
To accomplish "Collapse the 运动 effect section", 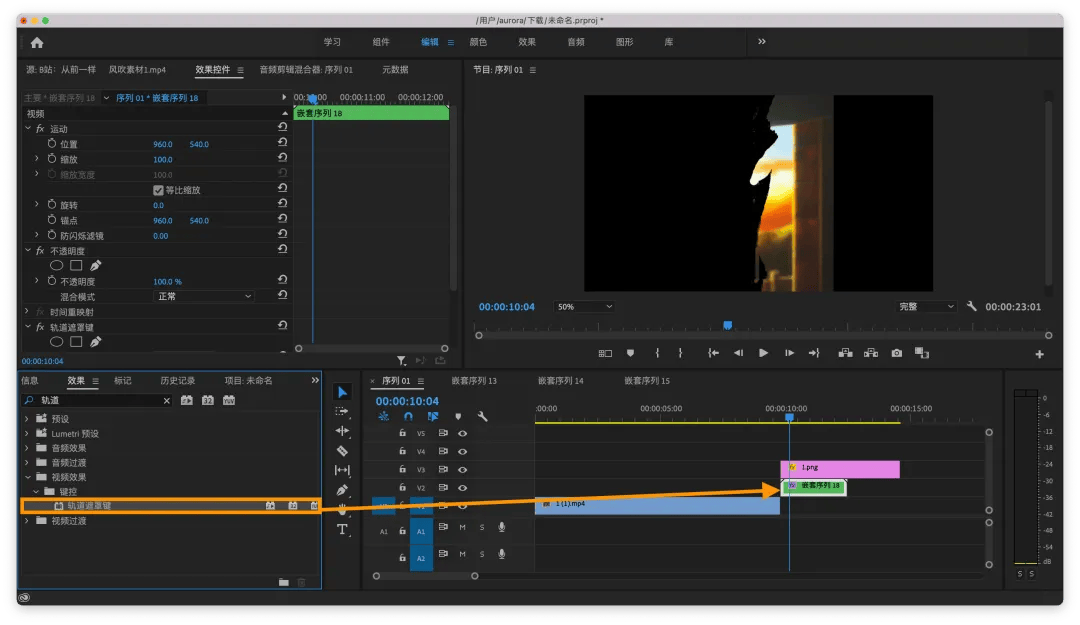I will point(28,128).
